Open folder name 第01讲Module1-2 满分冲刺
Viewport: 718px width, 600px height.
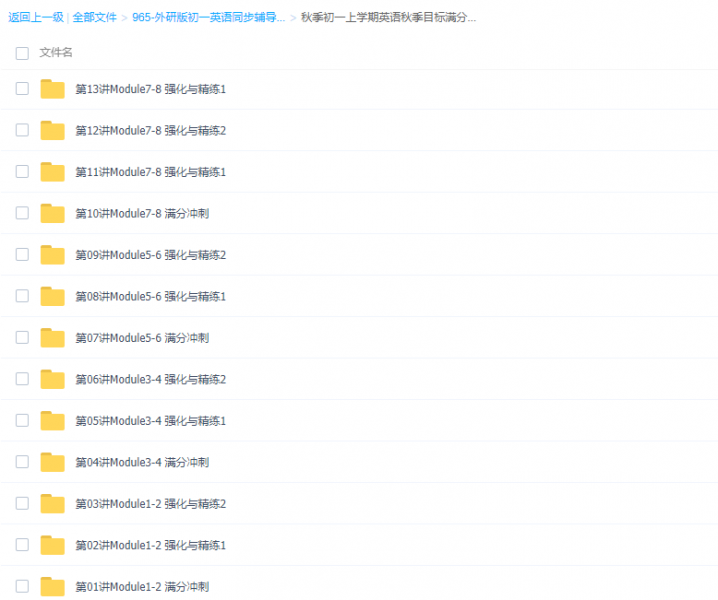click(142, 587)
